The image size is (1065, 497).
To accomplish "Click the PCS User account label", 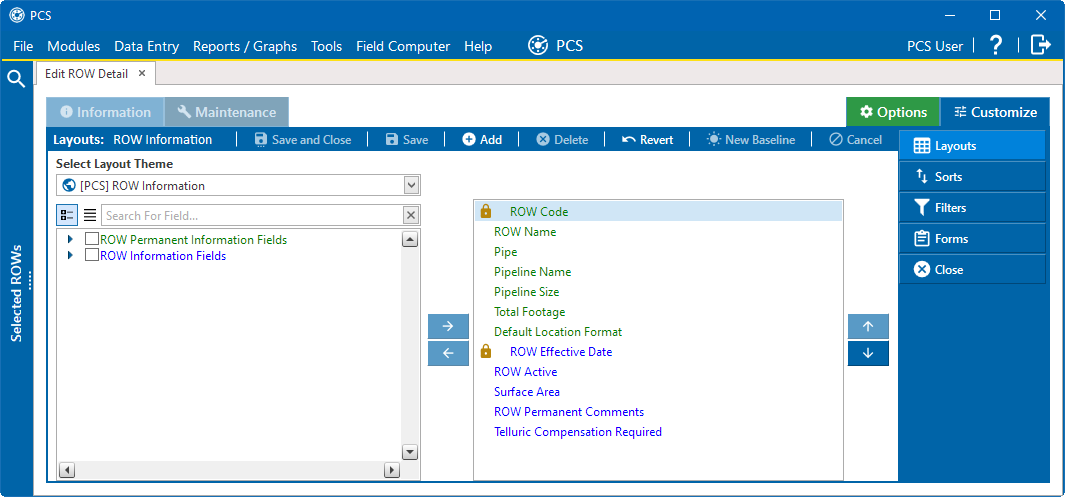I will 935,46.
